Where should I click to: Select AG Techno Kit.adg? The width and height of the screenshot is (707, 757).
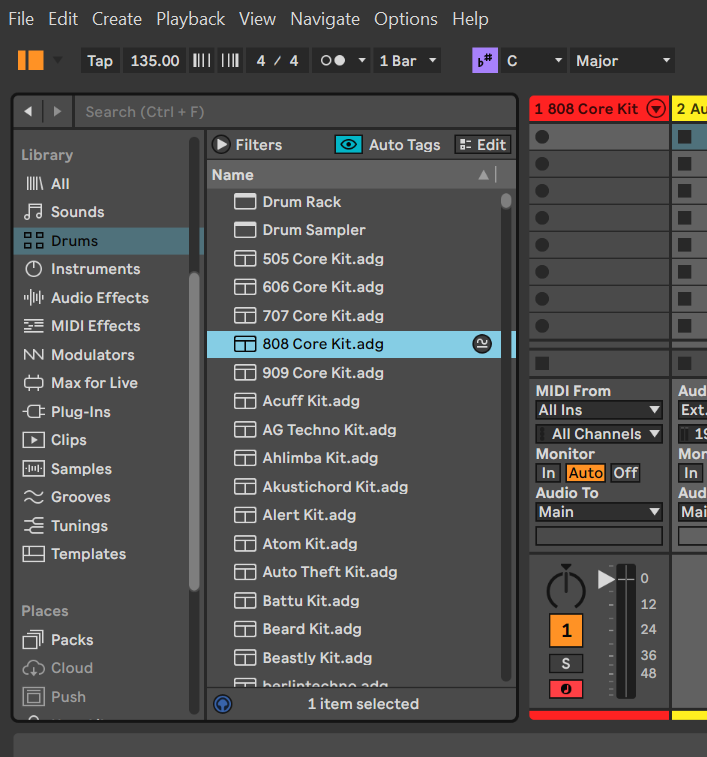point(354,430)
